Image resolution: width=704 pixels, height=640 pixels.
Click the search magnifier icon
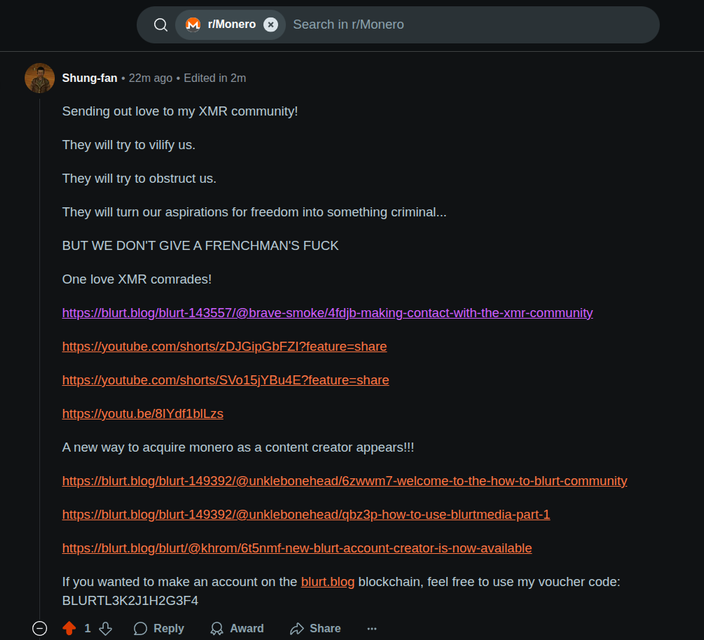coord(160,25)
